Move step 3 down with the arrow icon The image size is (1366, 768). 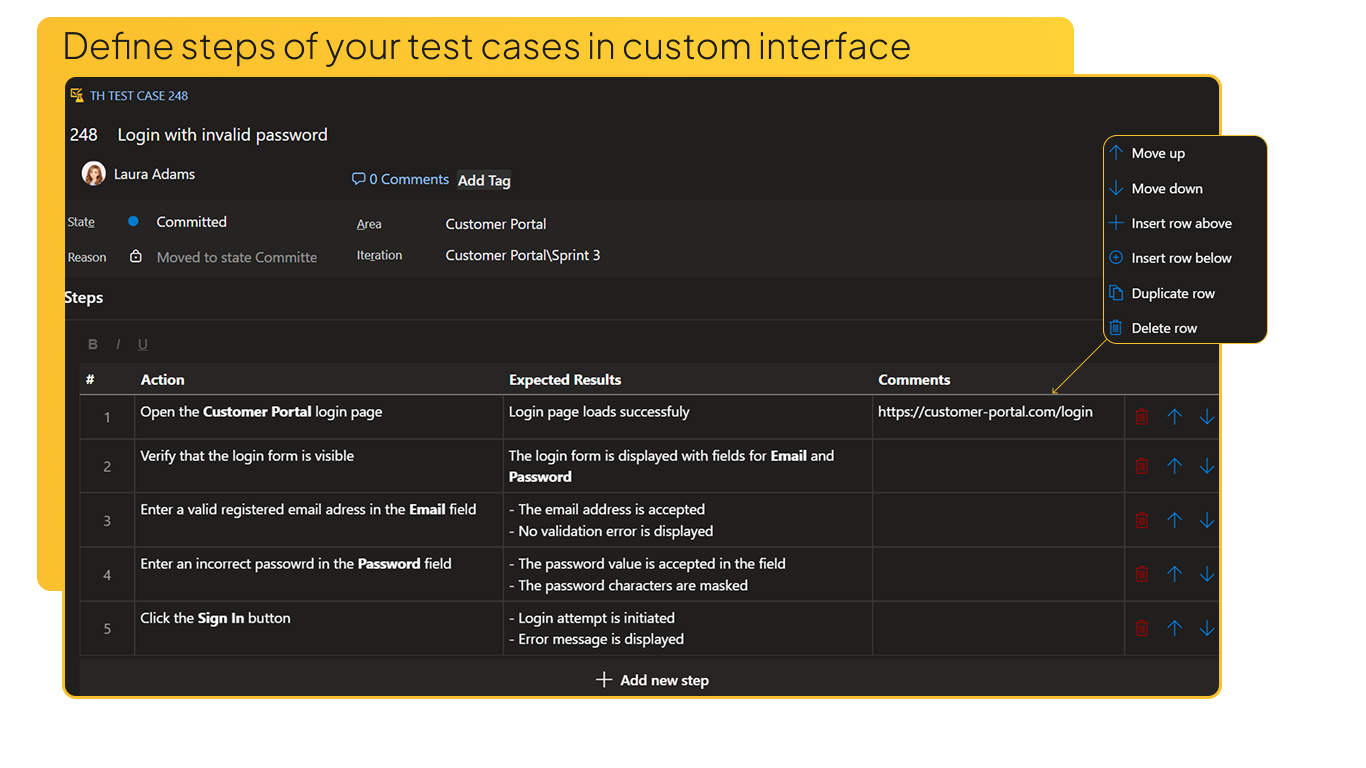pyautogui.click(x=1207, y=519)
